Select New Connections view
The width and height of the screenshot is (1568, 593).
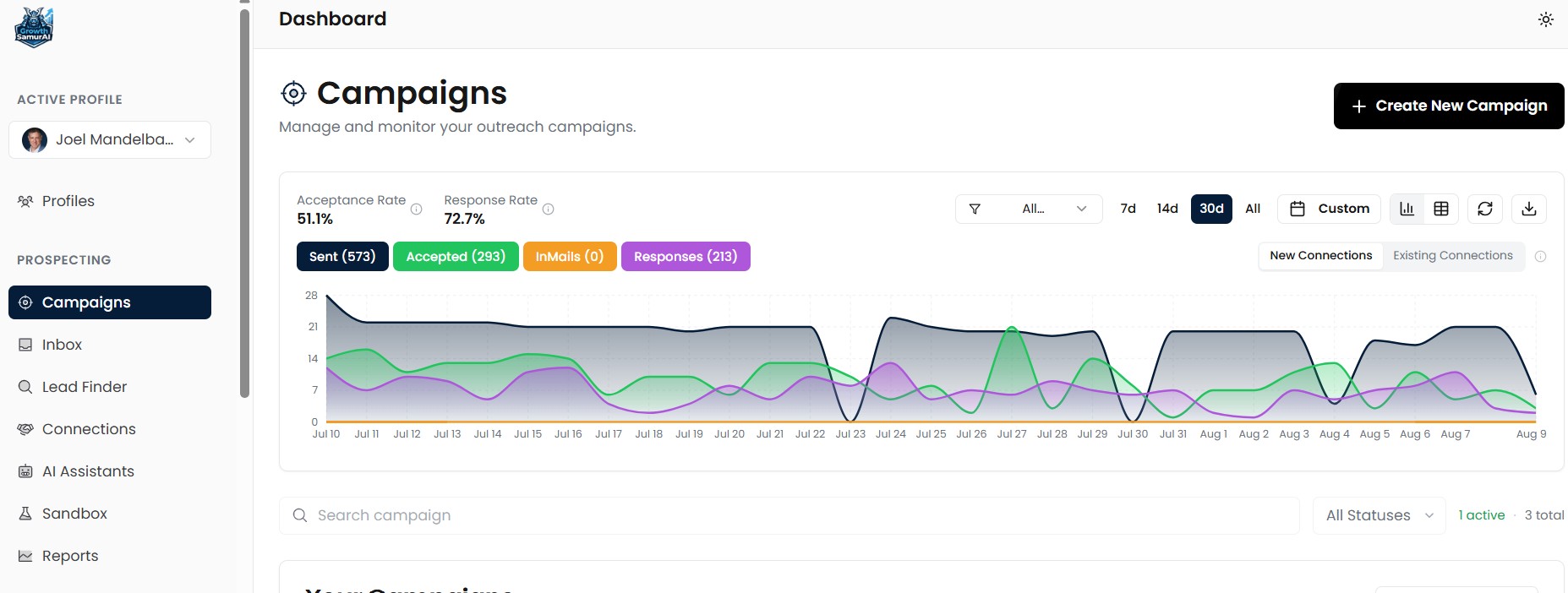1321,256
